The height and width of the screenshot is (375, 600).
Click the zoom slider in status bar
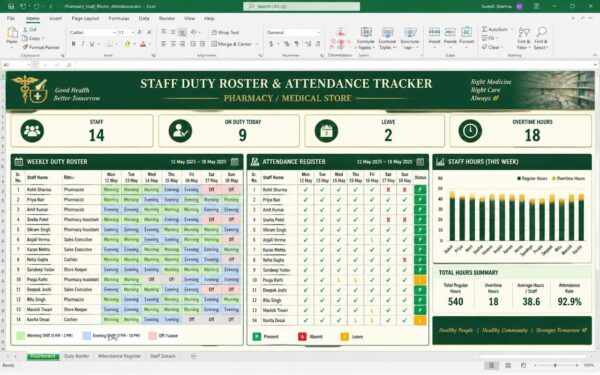pyautogui.click(x=555, y=365)
